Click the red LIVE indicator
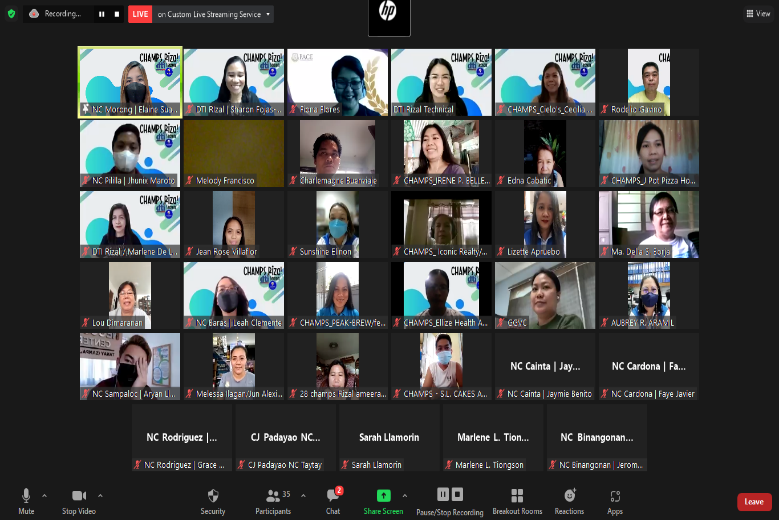This screenshot has height=520, width=779. (140, 14)
